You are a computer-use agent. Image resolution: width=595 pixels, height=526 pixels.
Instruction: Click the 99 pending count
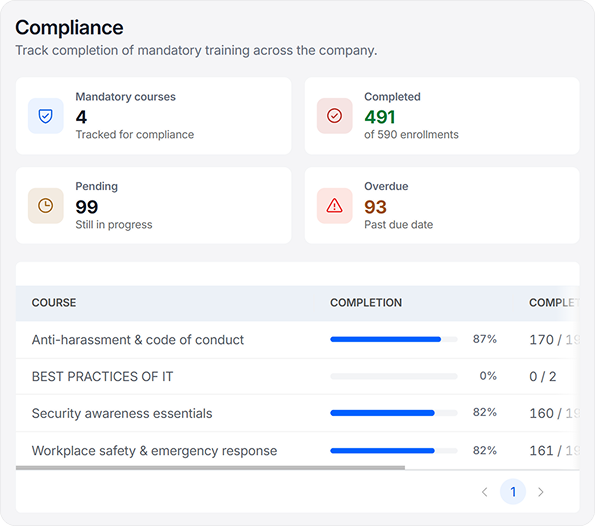[x=87, y=207]
